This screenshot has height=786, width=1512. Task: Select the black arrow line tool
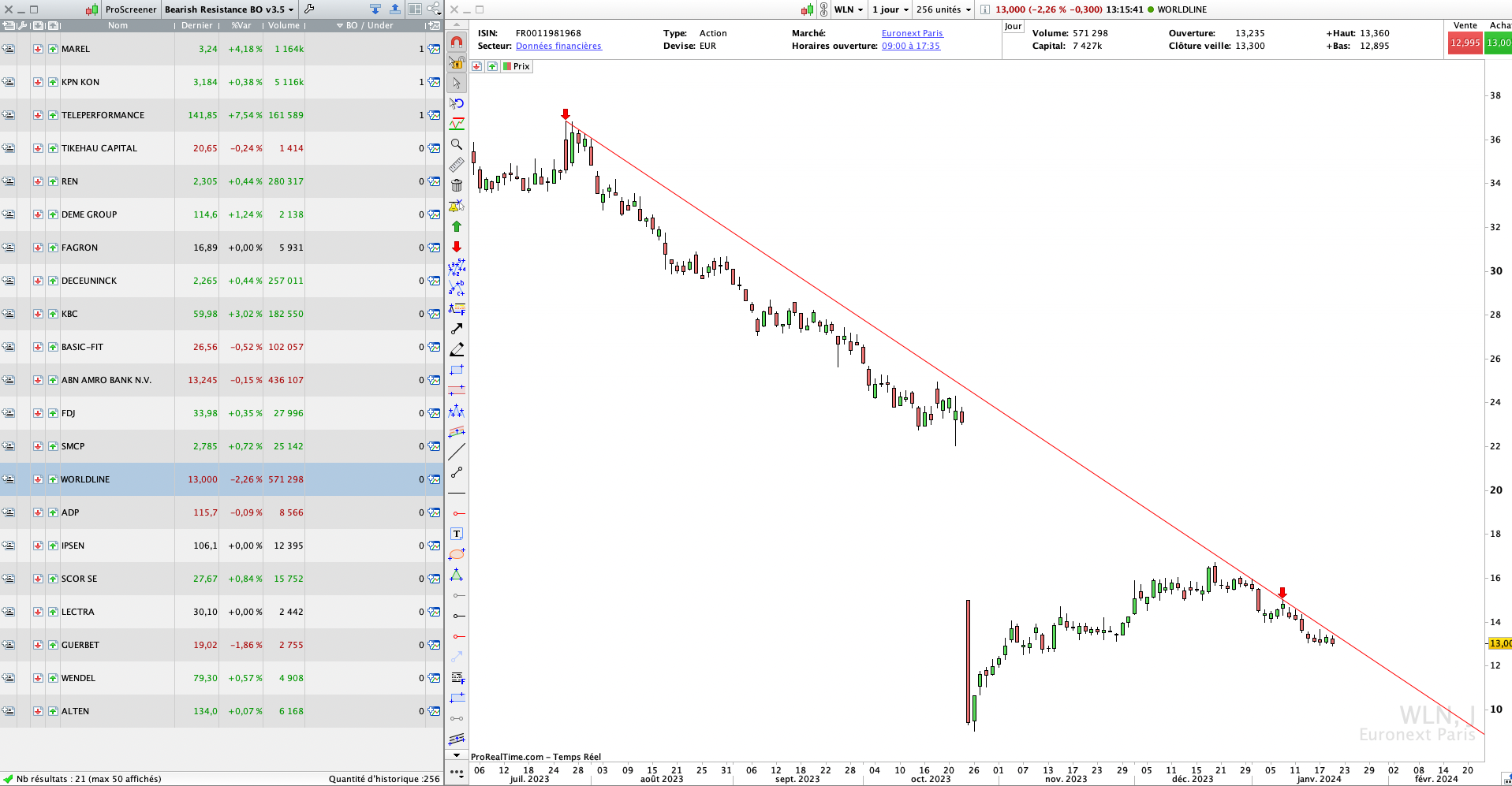457,329
